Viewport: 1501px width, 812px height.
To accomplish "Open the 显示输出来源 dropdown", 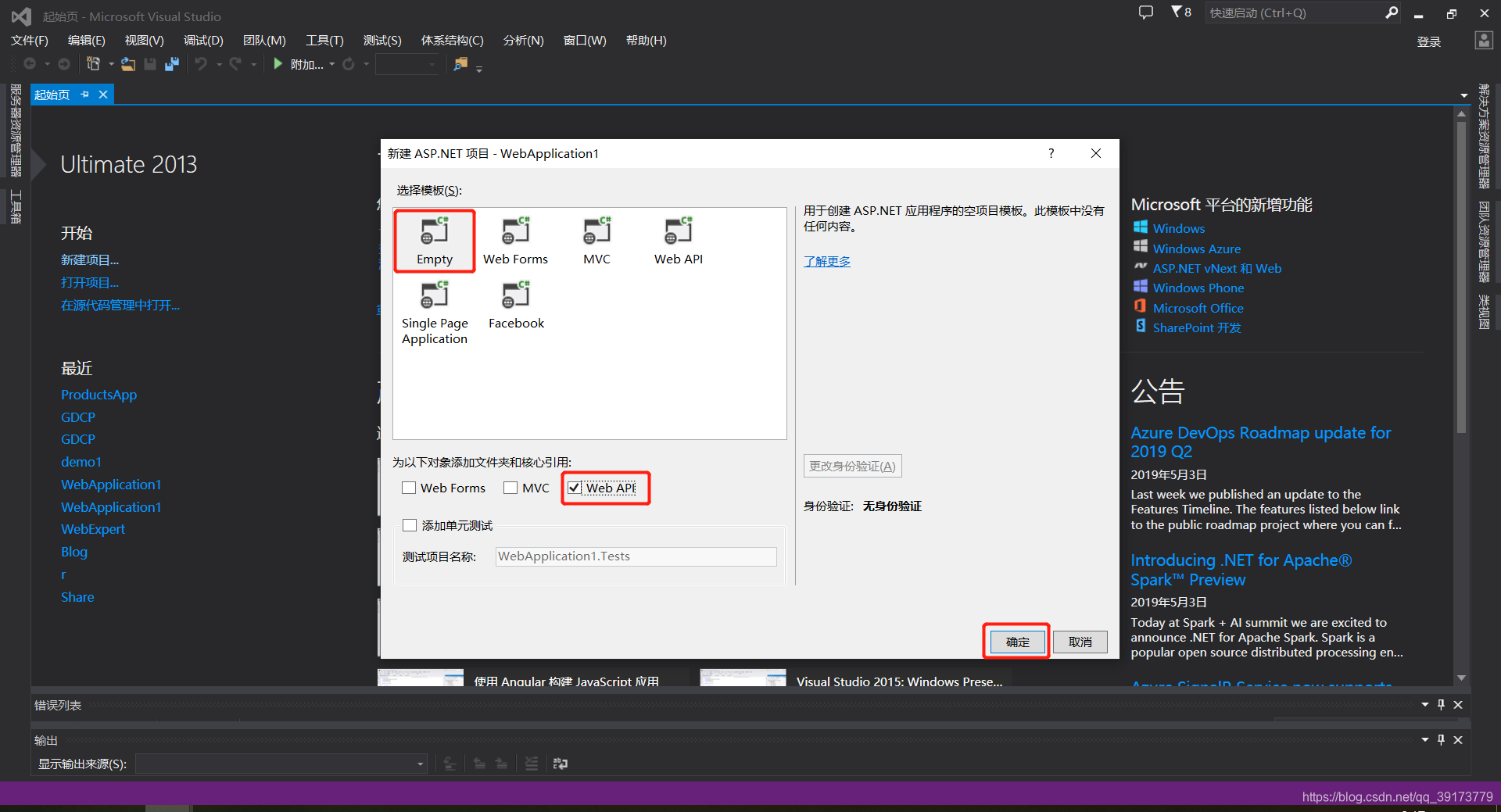I will click(x=281, y=764).
